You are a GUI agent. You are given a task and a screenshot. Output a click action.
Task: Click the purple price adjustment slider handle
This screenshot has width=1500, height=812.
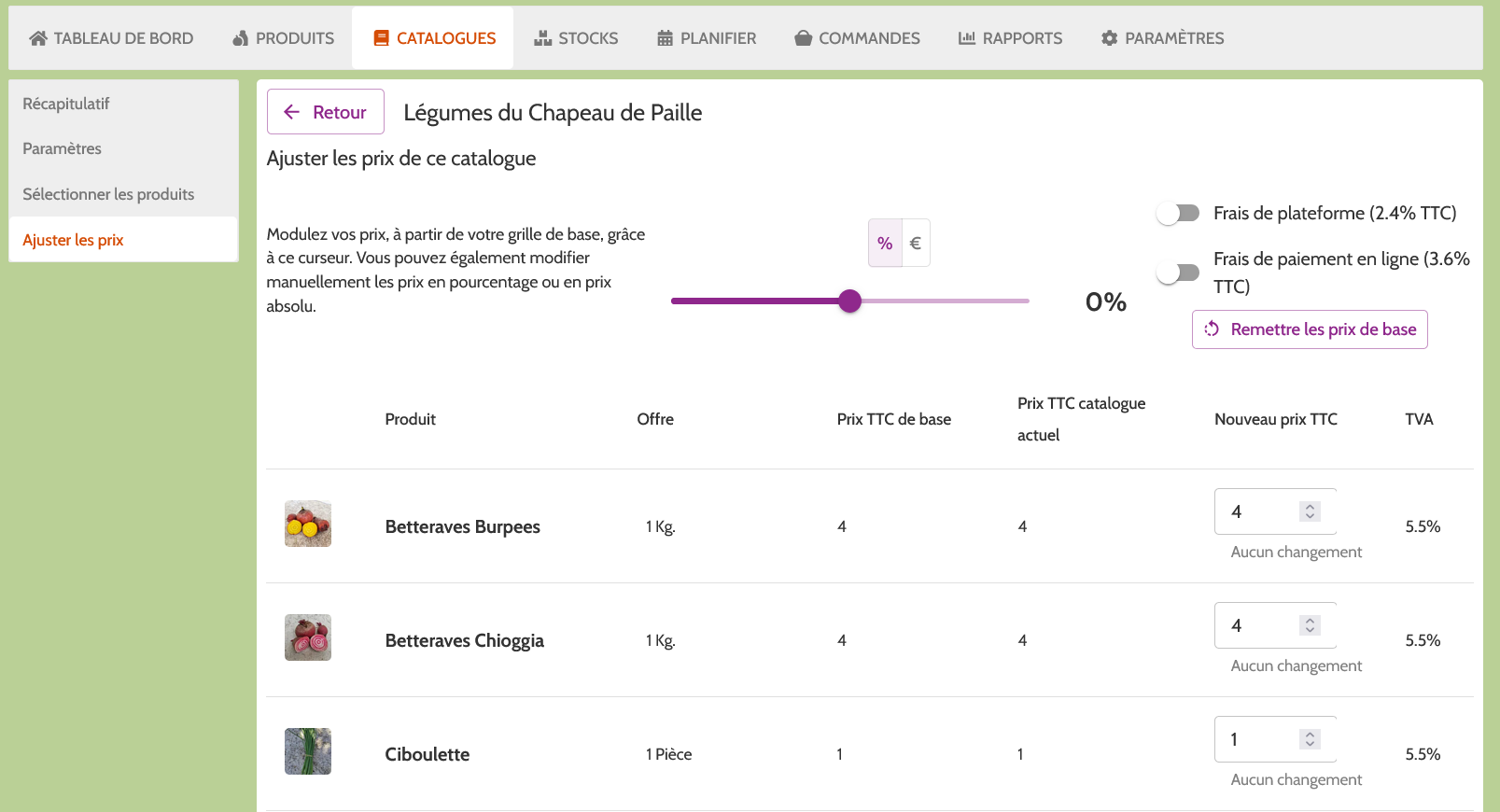[849, 301]
